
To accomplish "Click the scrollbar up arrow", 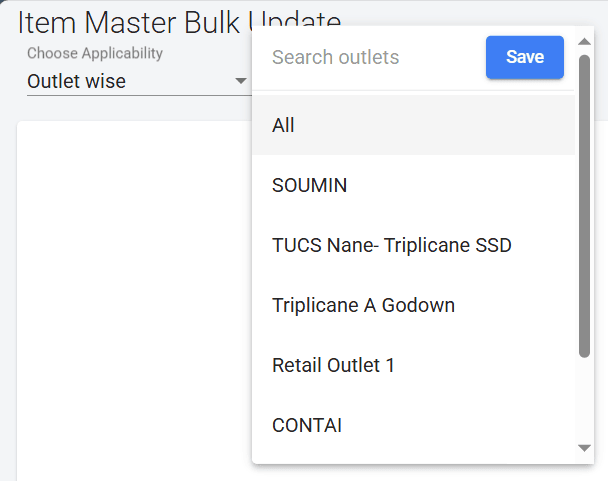I will point(585,42).
